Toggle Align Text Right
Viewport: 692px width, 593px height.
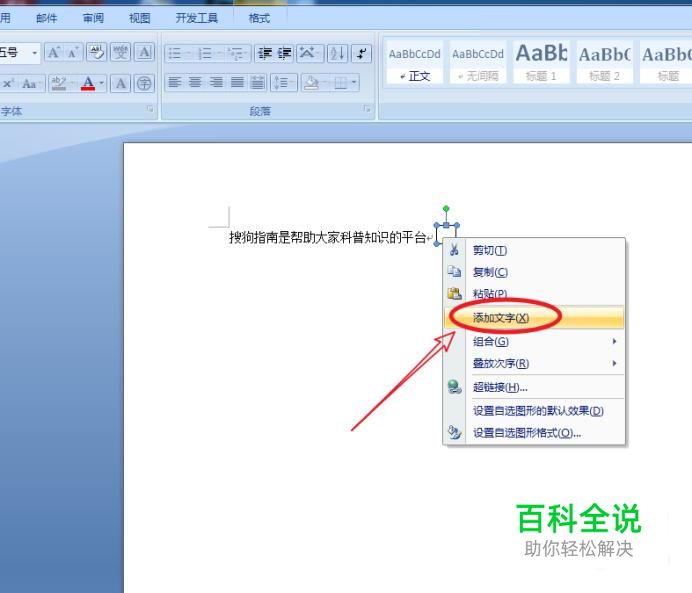[216, 83]
